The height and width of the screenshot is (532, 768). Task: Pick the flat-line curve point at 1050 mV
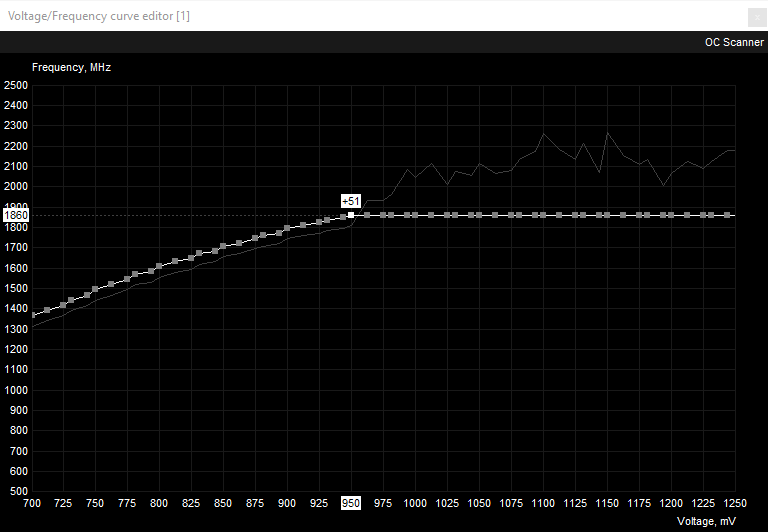[479, 215]
